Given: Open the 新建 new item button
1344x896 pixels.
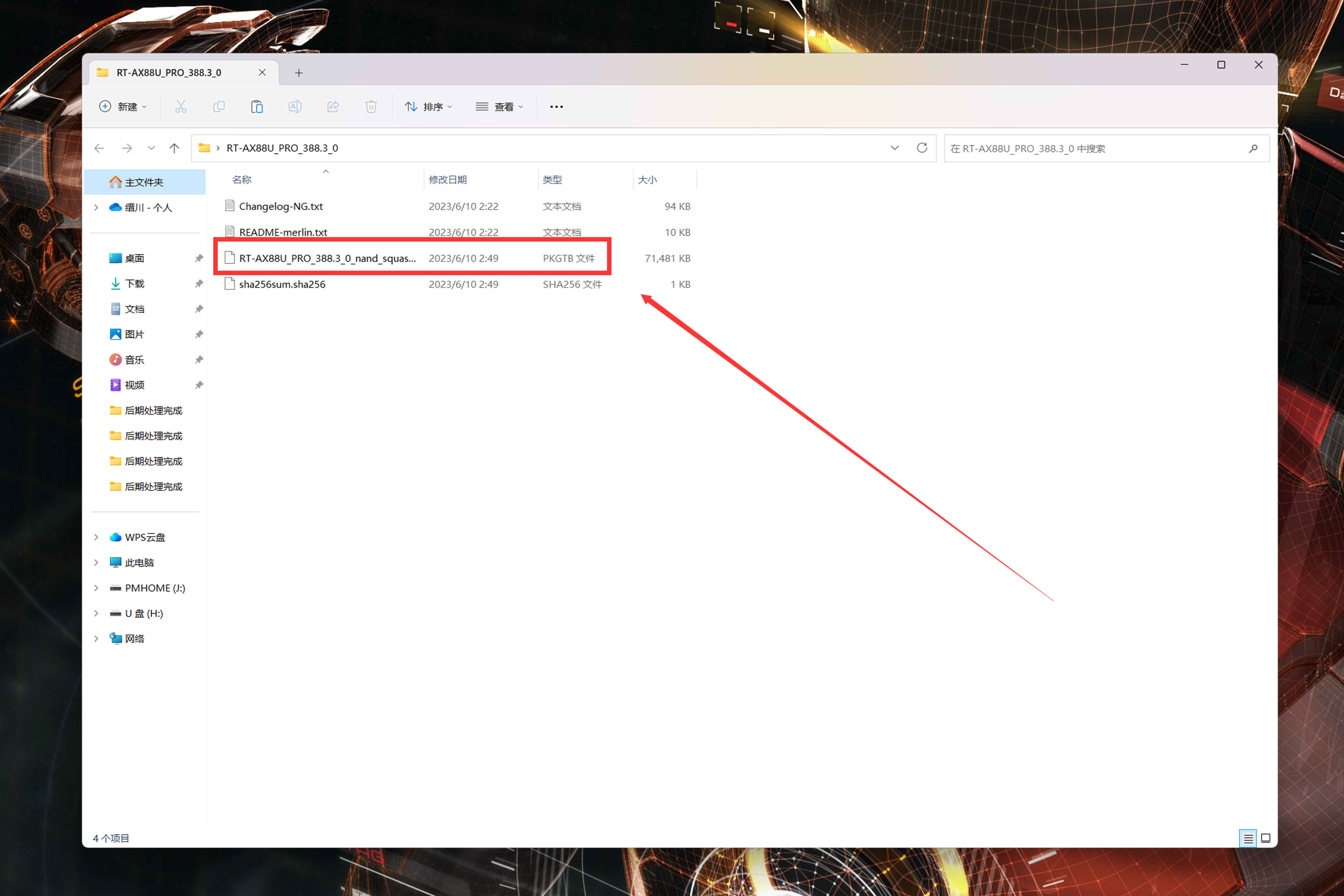Looking at the screenshot, I should coord(123,107).
